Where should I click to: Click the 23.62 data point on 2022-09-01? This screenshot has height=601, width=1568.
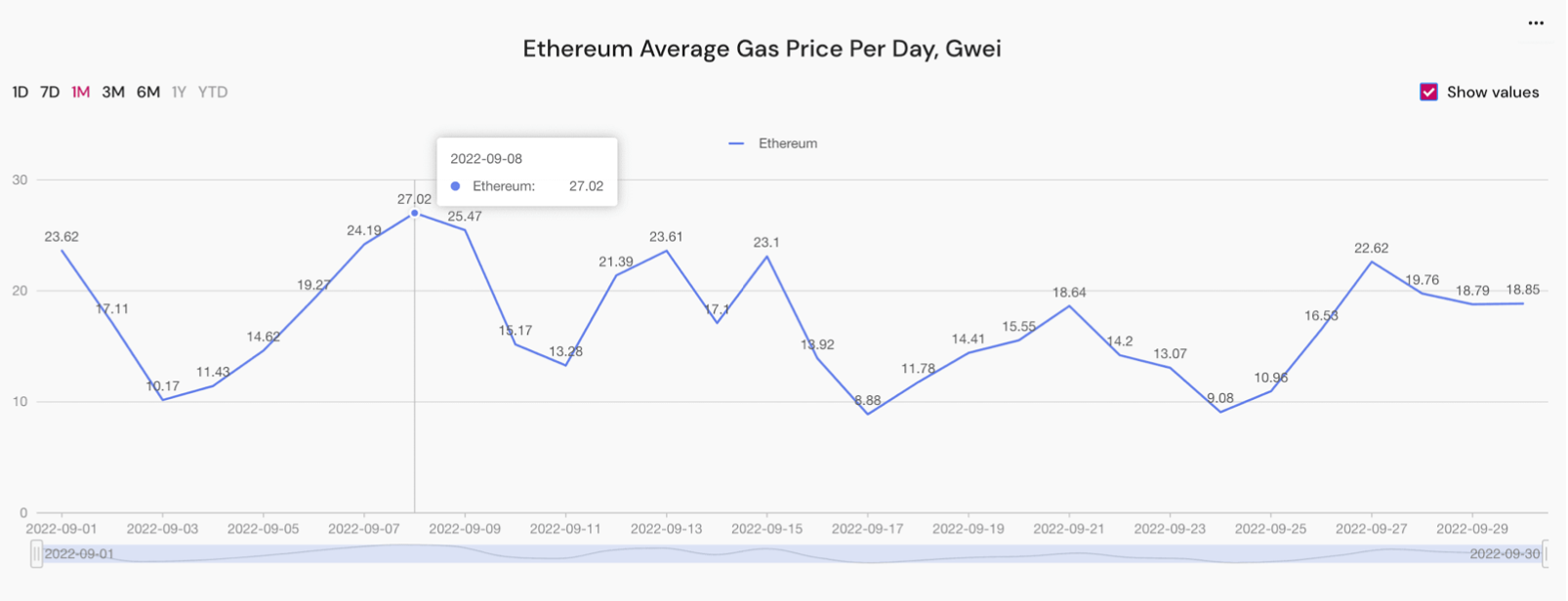62,251
